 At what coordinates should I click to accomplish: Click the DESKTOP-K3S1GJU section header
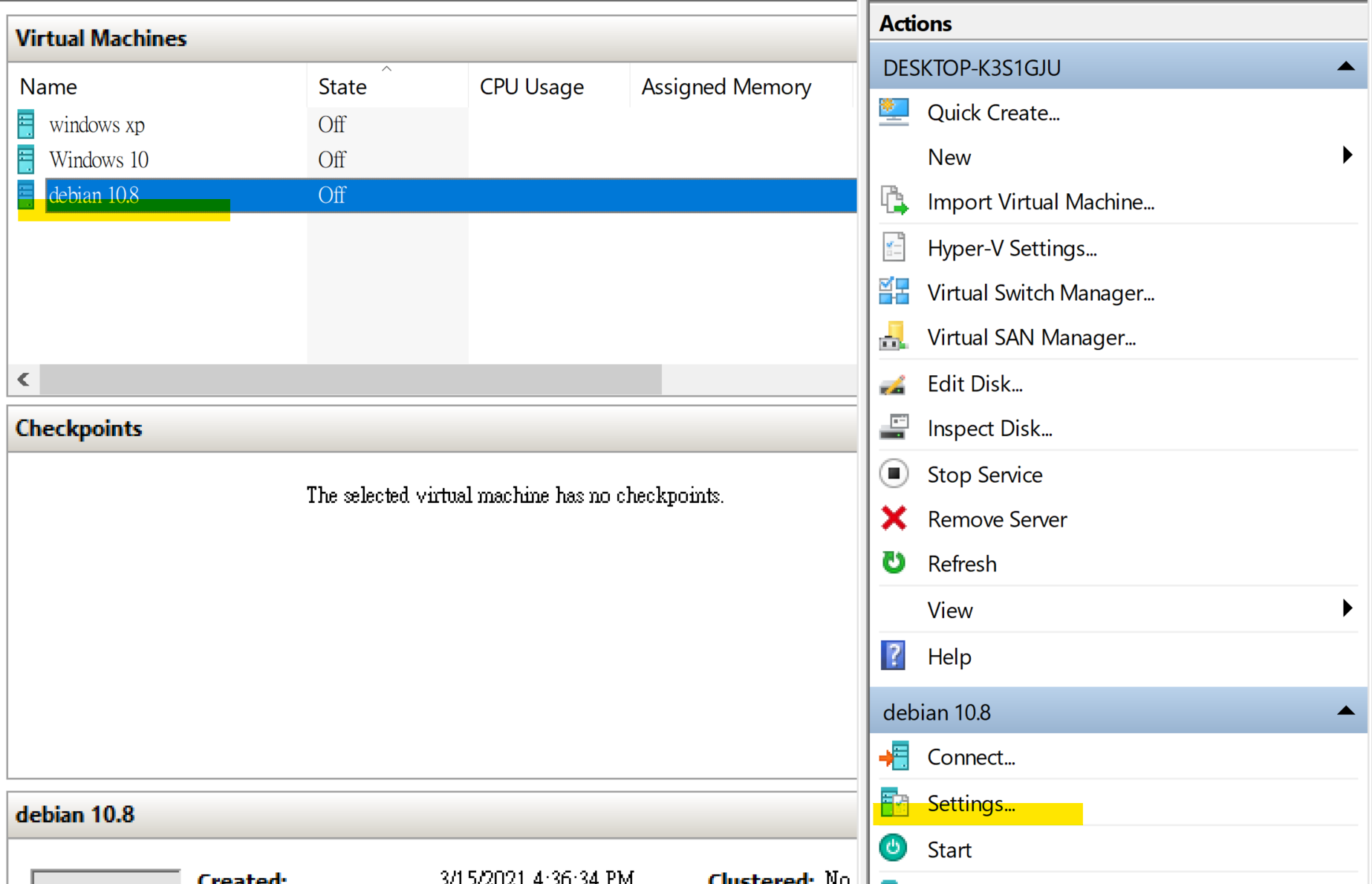pos(1118,67)
